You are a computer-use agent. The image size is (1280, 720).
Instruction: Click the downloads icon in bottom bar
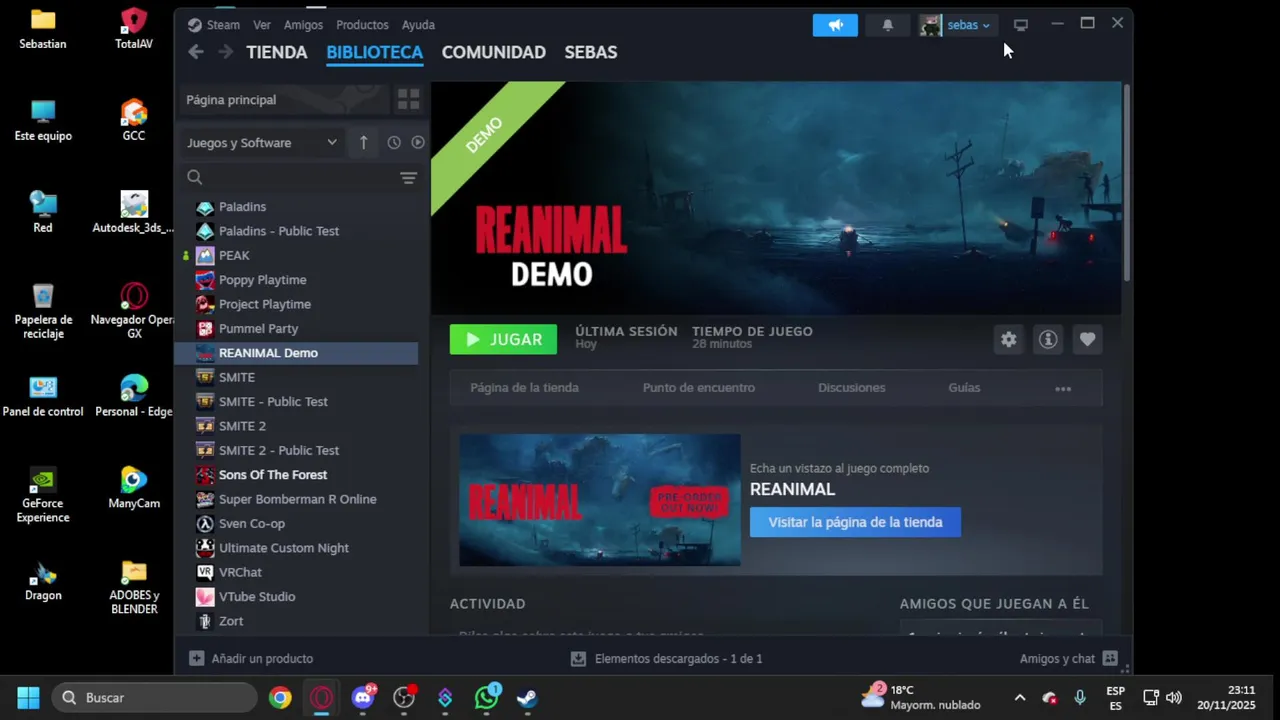click(x=578, y=659)
